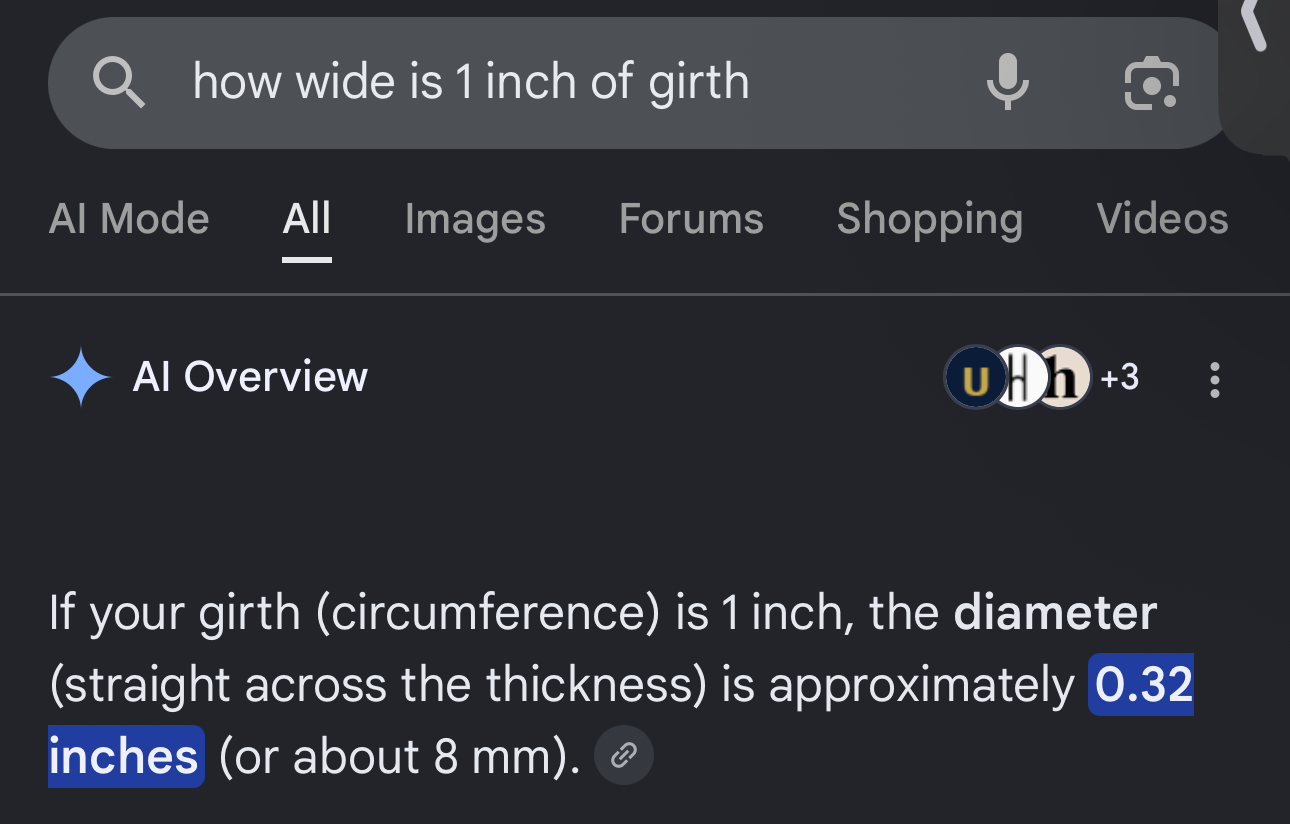Screen dimensions: 1290x824
Task: Open the AI Overview three-dot menu
Action: tap(1214, 379)
